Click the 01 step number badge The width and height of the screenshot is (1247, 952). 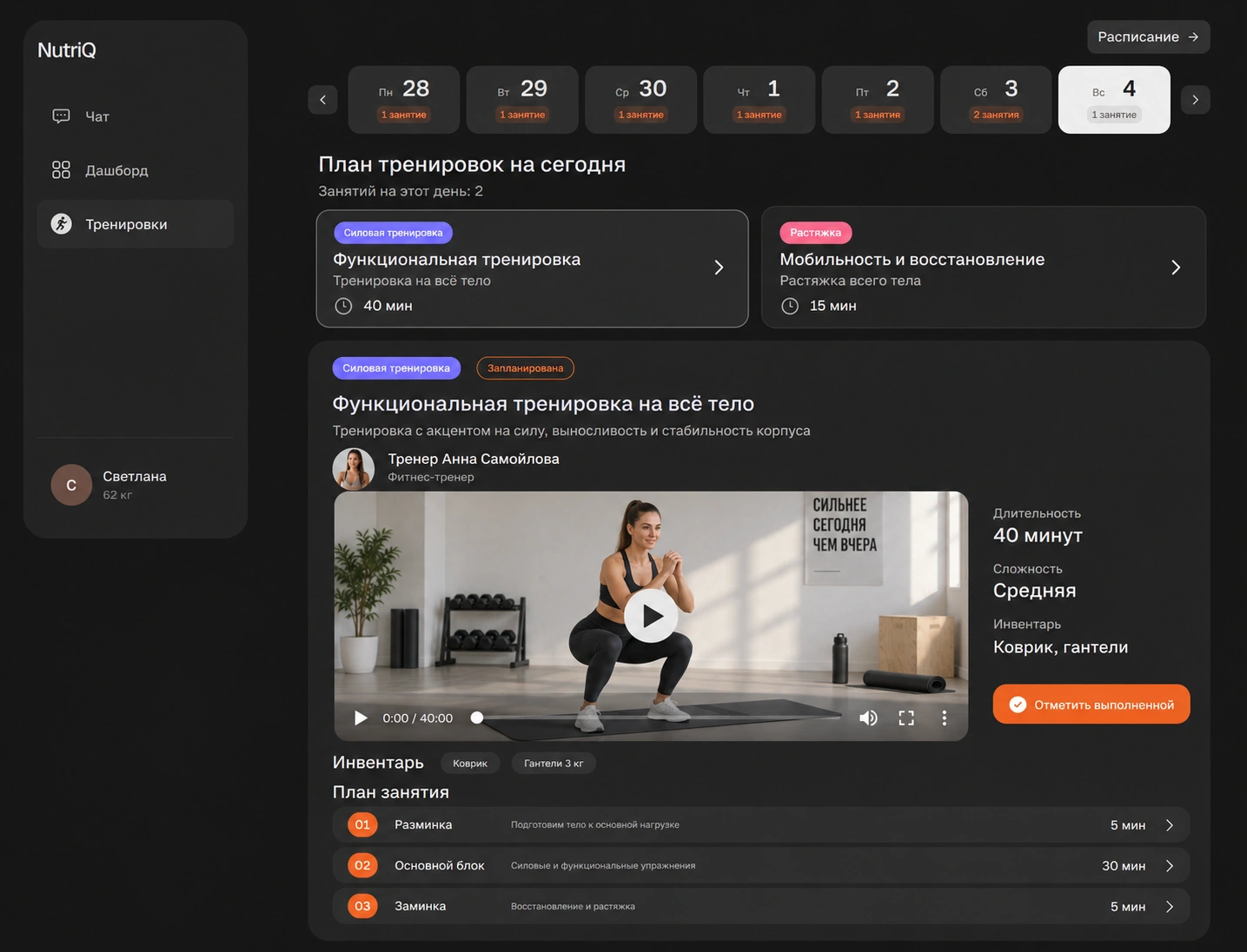[362, 825]
